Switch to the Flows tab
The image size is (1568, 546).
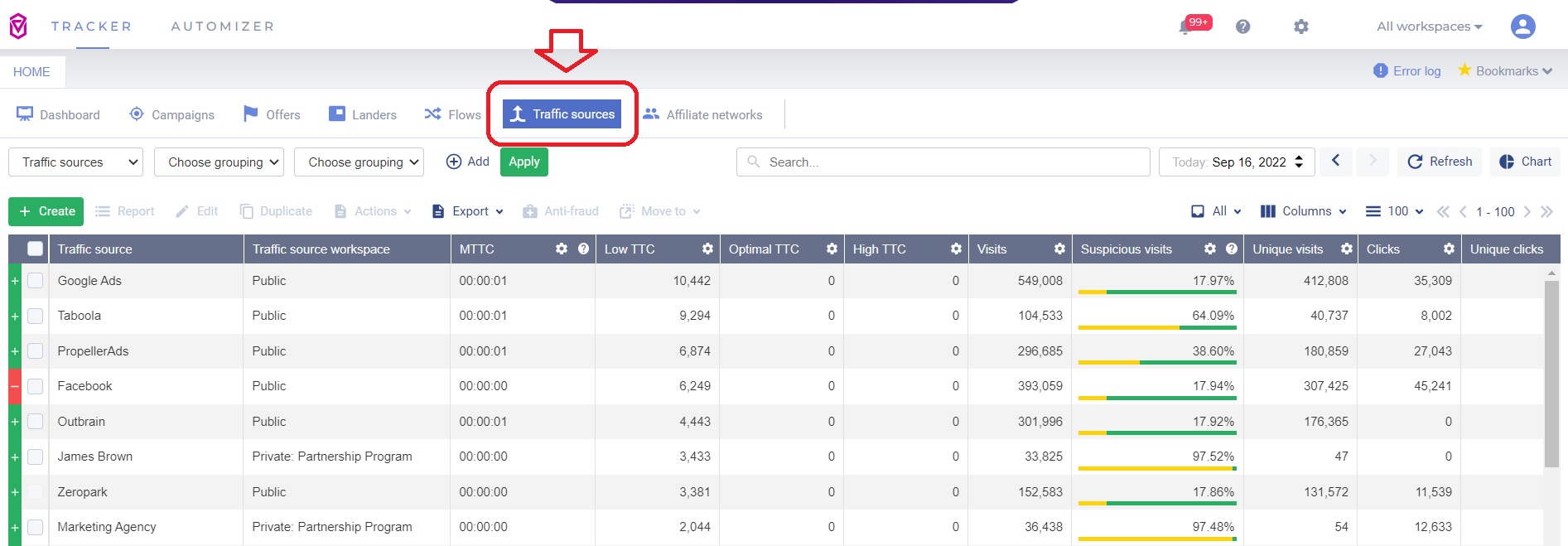coord(452,114)
